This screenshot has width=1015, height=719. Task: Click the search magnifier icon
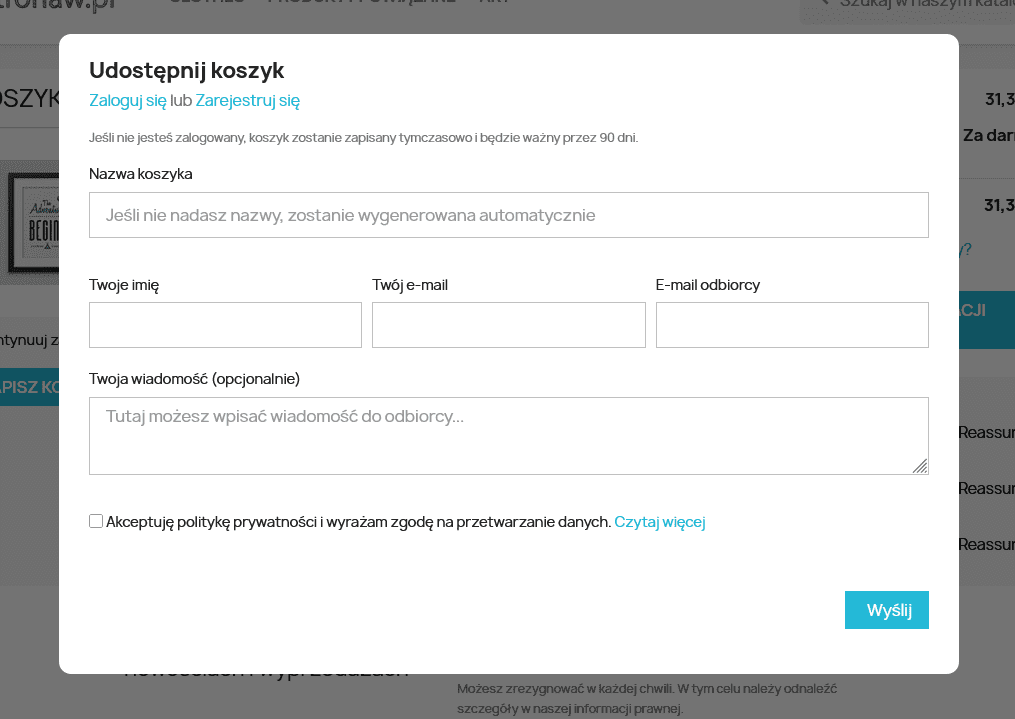click(824, 4)
